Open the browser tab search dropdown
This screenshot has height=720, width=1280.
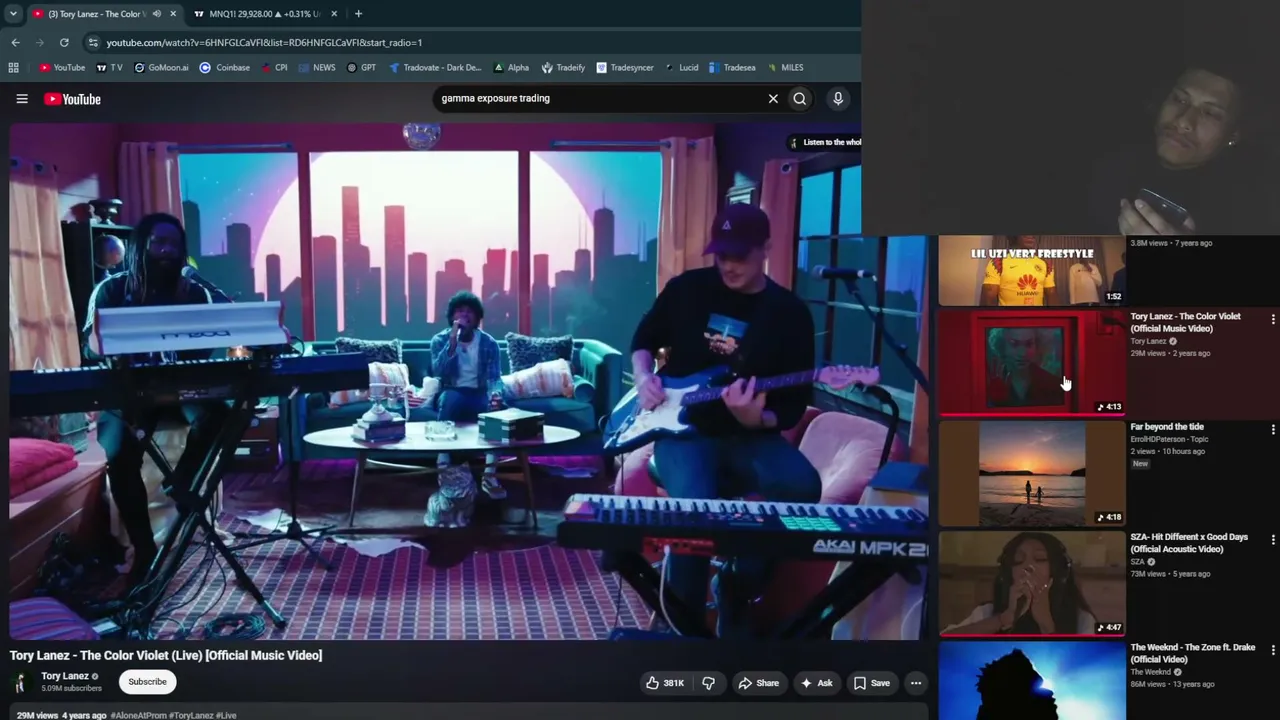point(13,14)
